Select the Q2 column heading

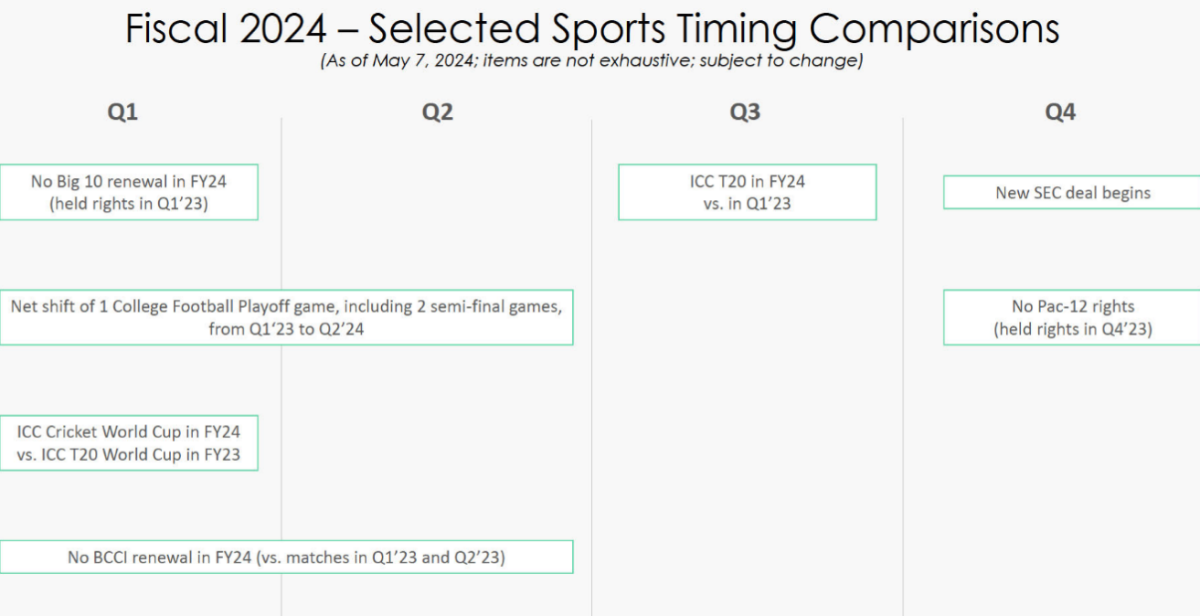437,113
